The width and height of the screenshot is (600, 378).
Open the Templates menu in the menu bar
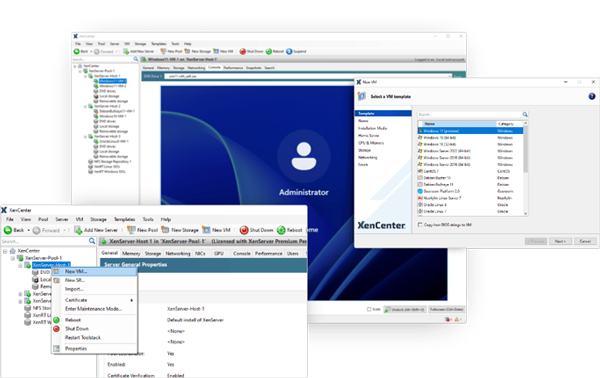[x=124, y=219]
